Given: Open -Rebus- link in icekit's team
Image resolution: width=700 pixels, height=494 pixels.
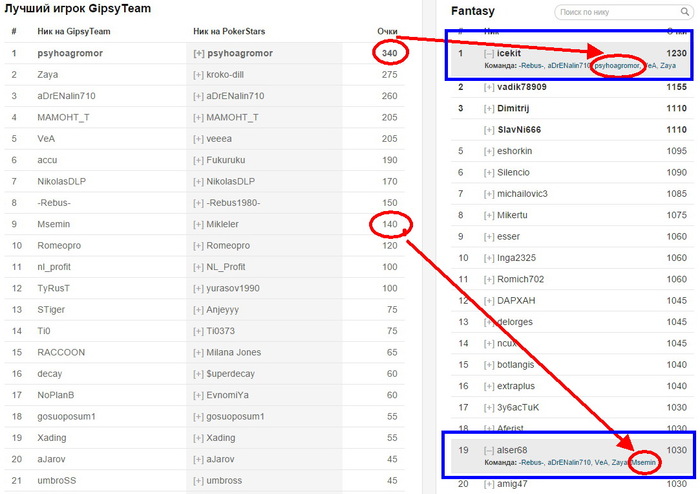Looking at the screenshot, I should pyautogui.click(x=531, y=66).
